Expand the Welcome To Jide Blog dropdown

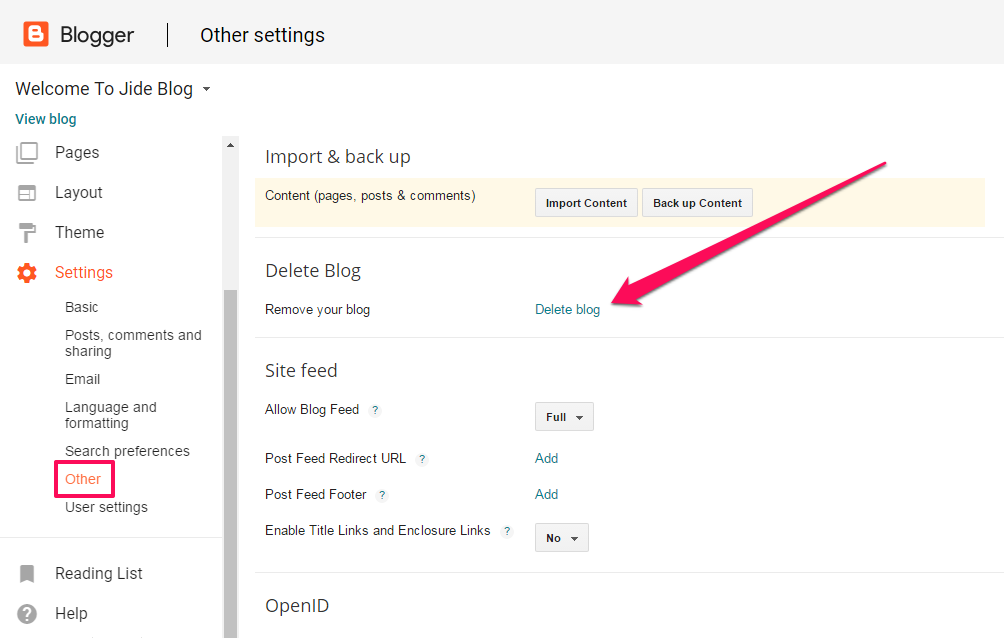(206, 89)
